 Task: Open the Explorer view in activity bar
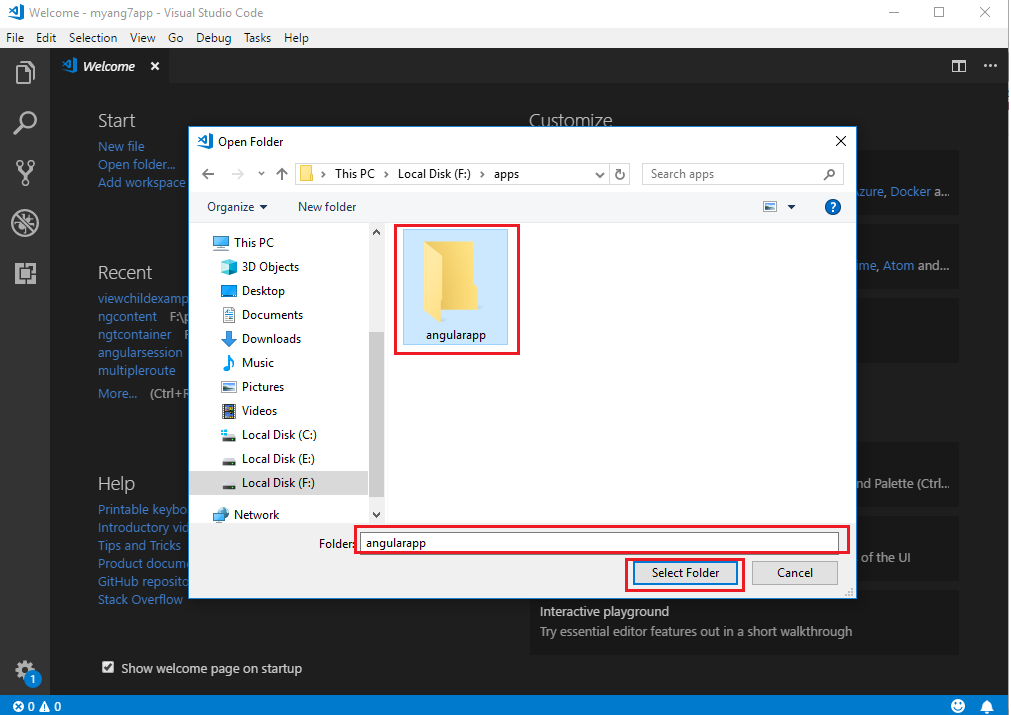click(x=25, y=73)
